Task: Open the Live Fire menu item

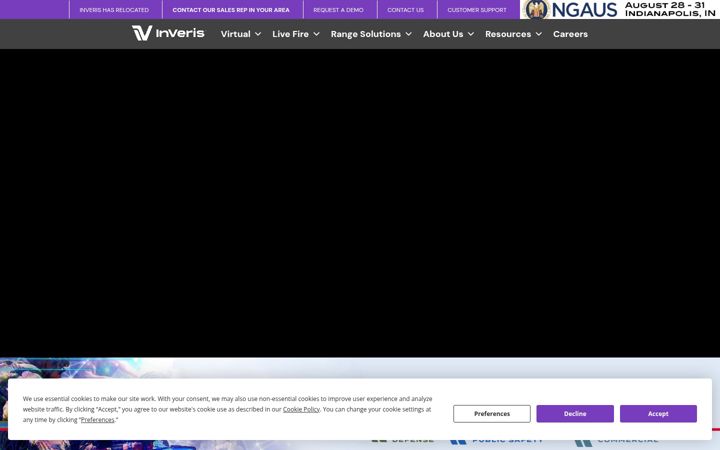Action: [290, 34]
